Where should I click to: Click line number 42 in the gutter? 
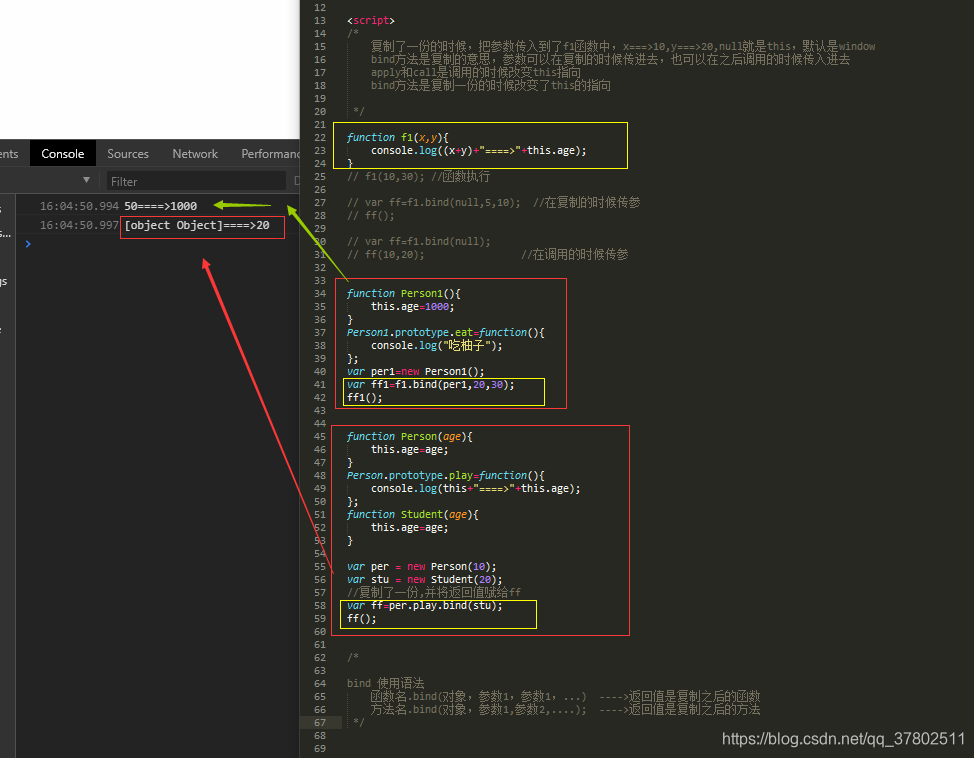[320, 397]
